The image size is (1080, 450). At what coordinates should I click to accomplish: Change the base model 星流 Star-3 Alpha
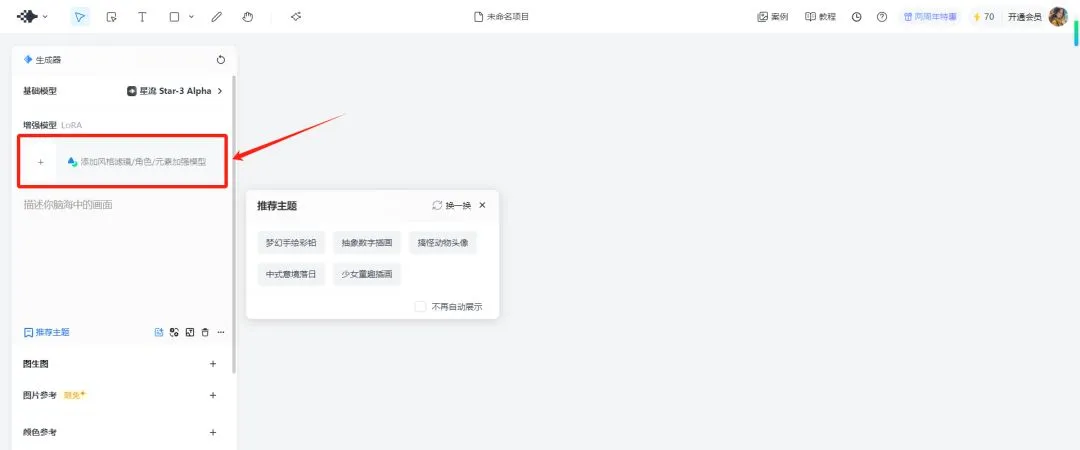[175, 91]
